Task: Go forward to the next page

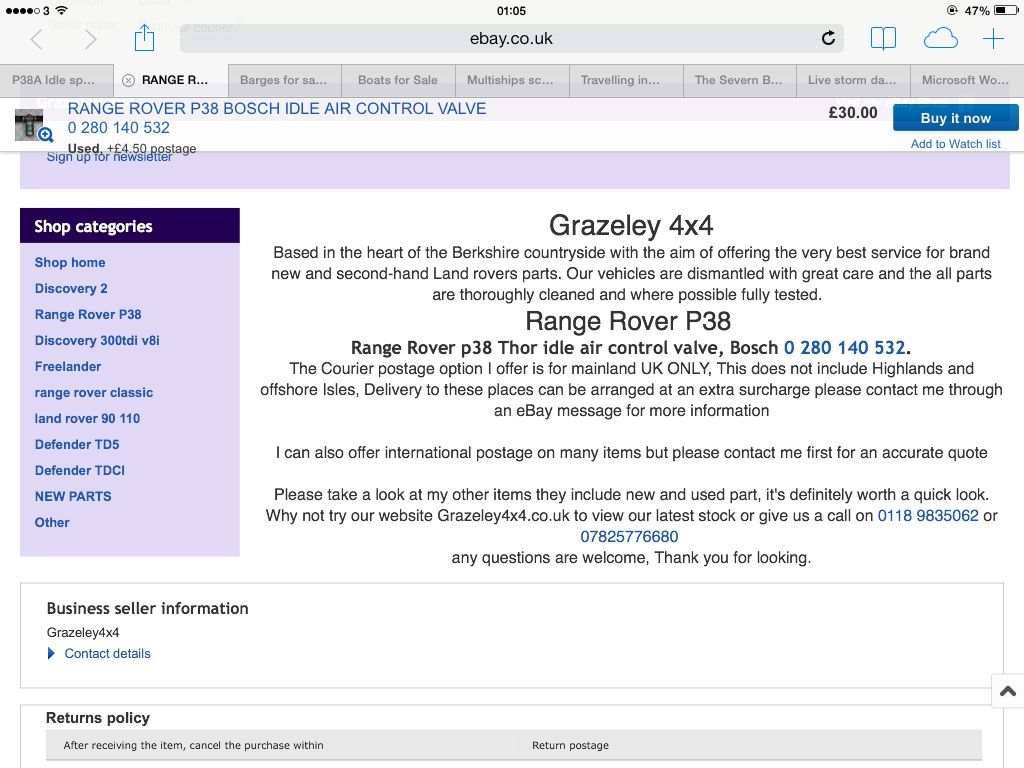Action: click(x=90, y=39)
